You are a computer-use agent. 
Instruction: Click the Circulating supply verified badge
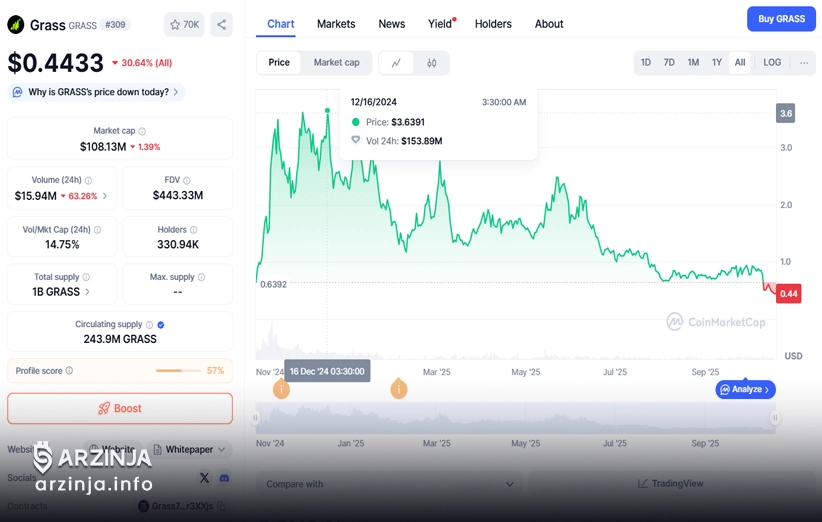[161, 325]
